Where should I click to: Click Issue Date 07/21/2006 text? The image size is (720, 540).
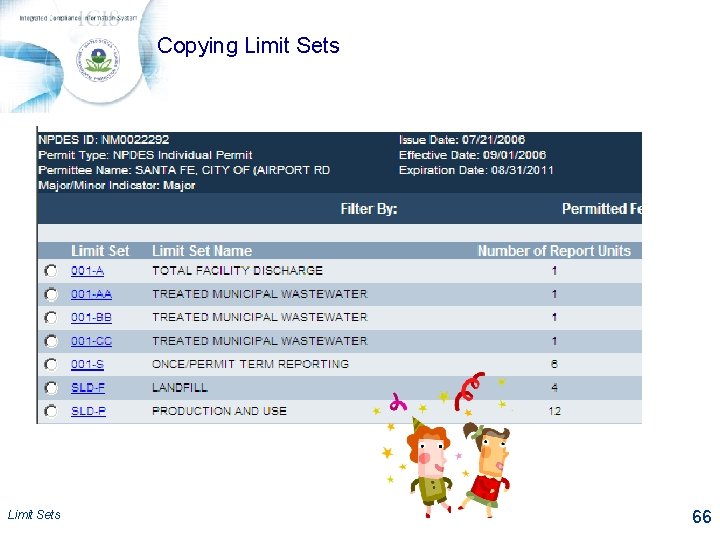[462, 140]
